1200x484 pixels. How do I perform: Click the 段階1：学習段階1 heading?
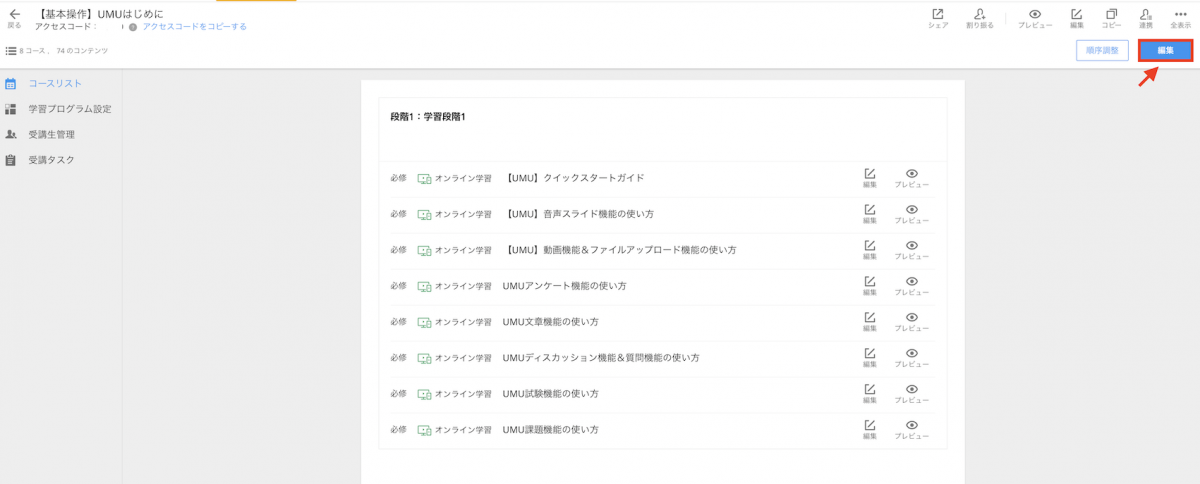pyautogui.click(x=428, y=117)
